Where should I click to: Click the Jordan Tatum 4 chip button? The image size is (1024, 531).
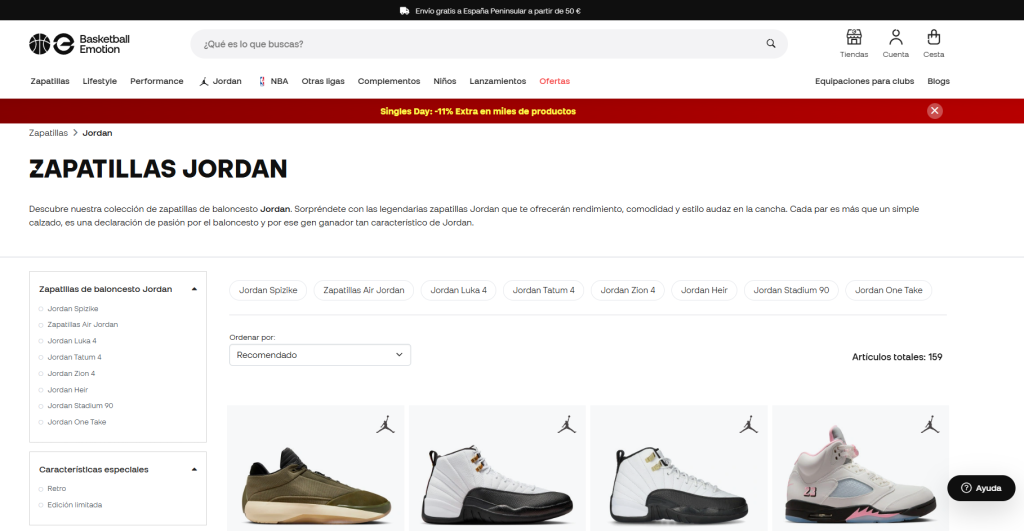pyautogui.click(x=543, y=290)
